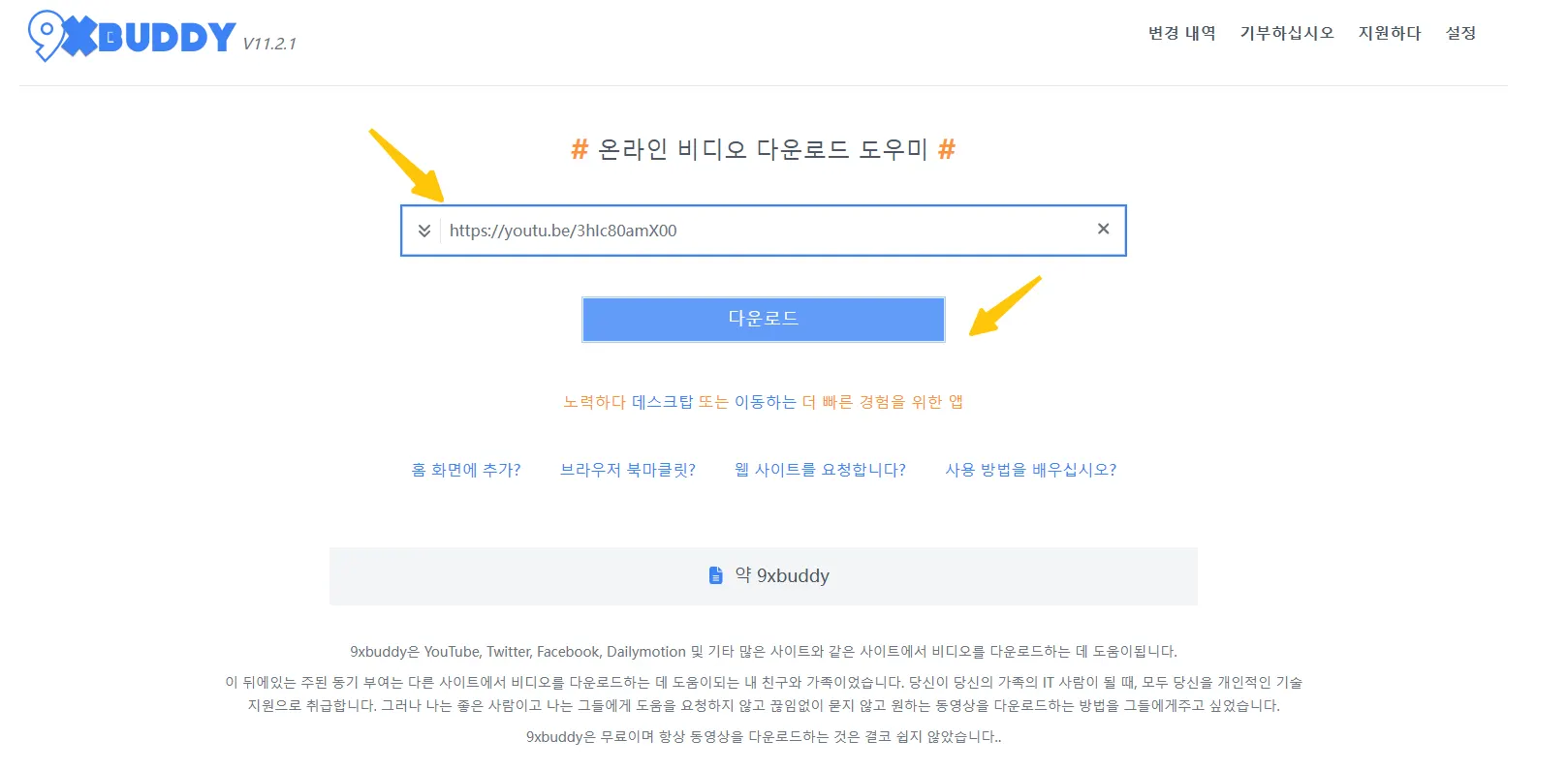Focus the URL input with the youtu.be link
Viewport: 1568px width, 771px height.
tap(766, 231)
